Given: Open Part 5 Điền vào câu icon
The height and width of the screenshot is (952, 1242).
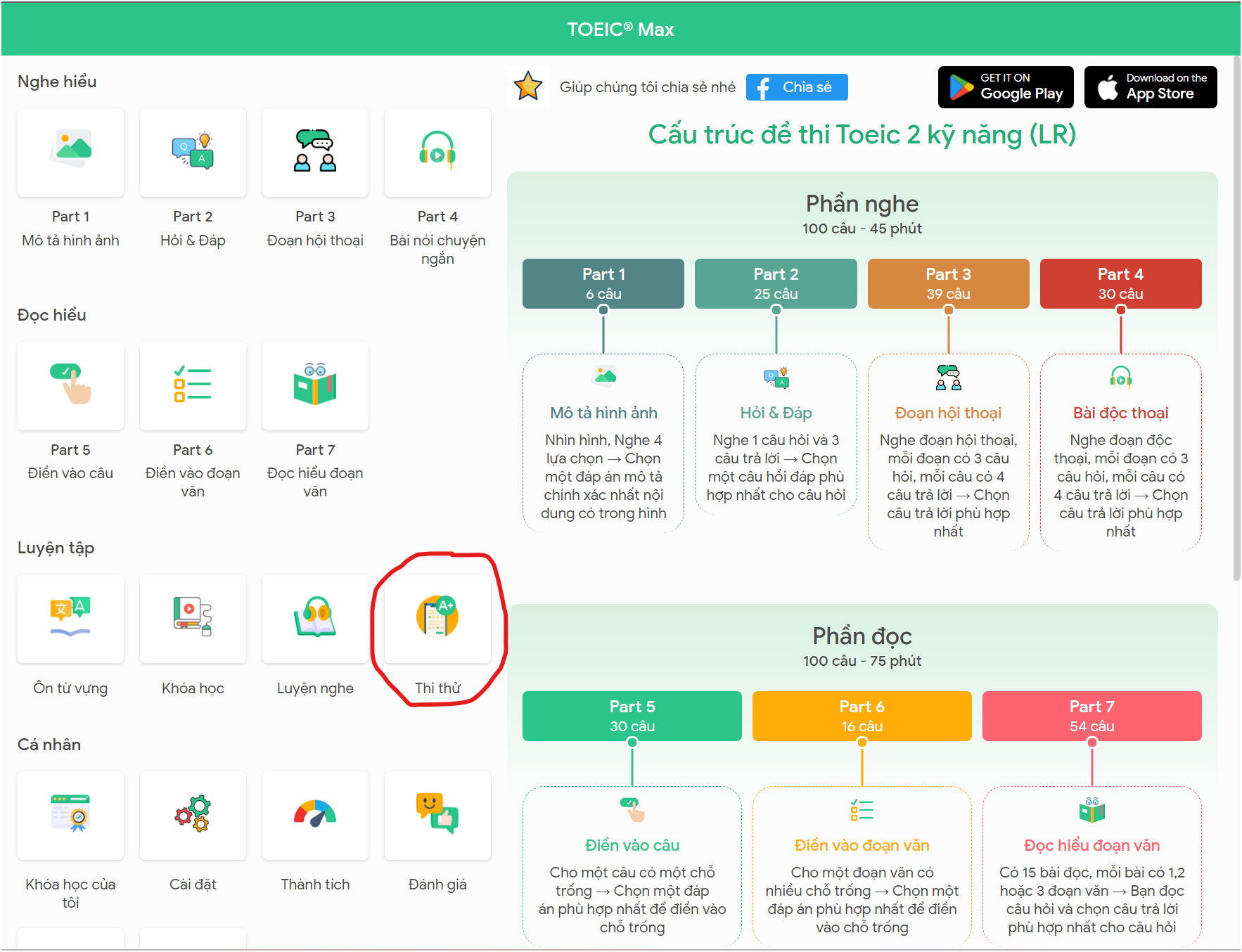Looking at the screenshot, I should click(x=70, y=385).
